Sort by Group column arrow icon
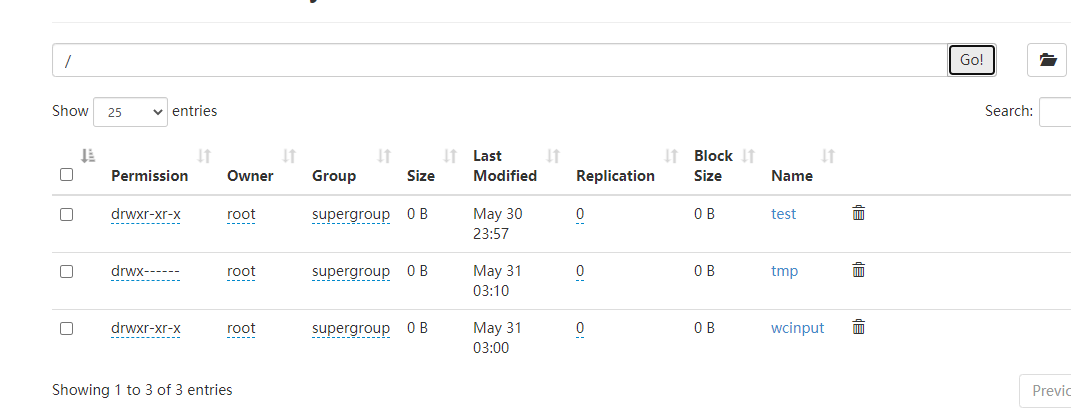This screenshot has width=1071, height=415. tap(384, 156)
